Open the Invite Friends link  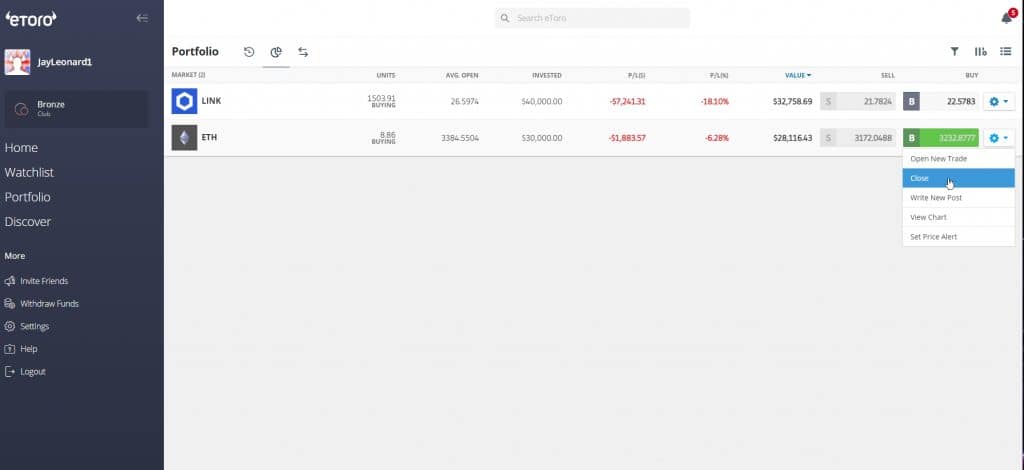coord(44,281)
